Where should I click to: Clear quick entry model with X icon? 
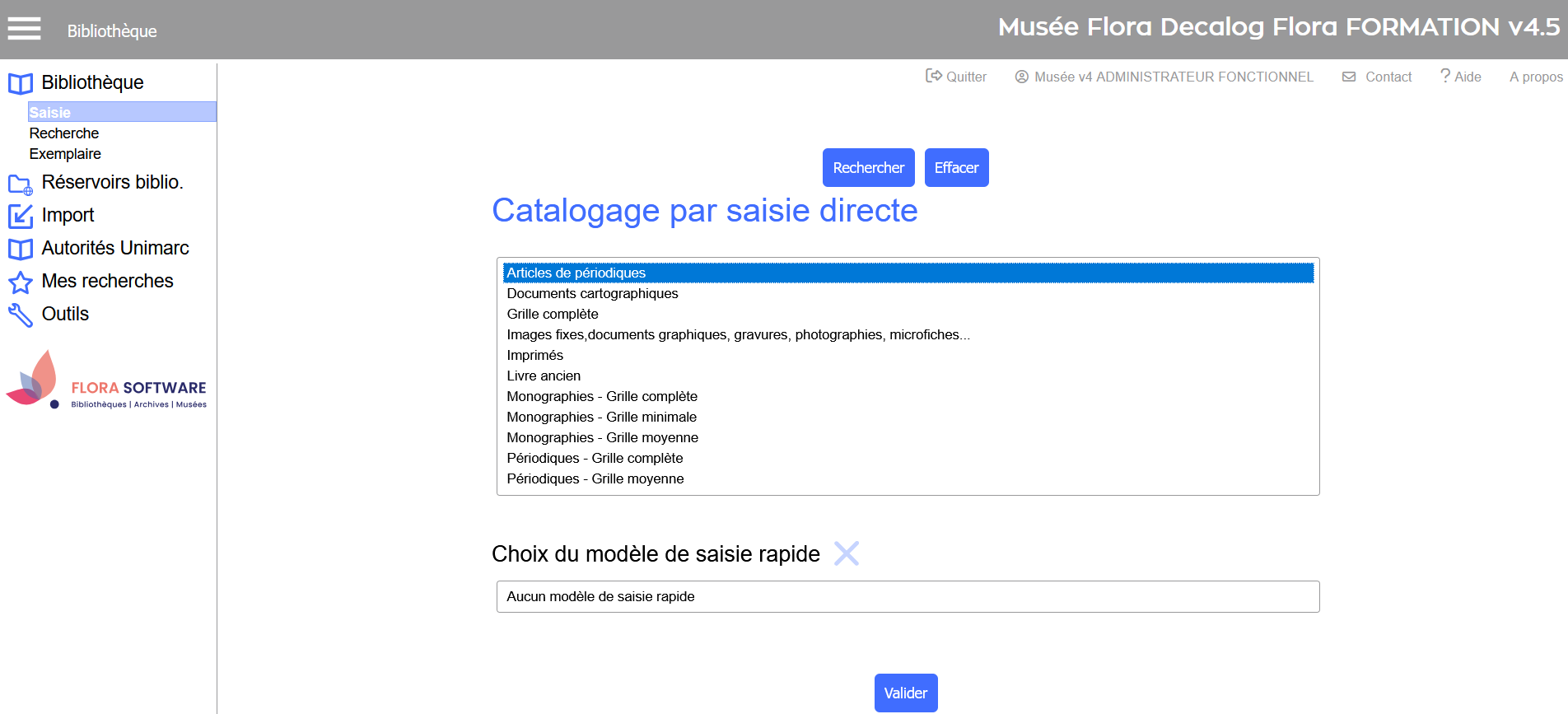(846, 553)
